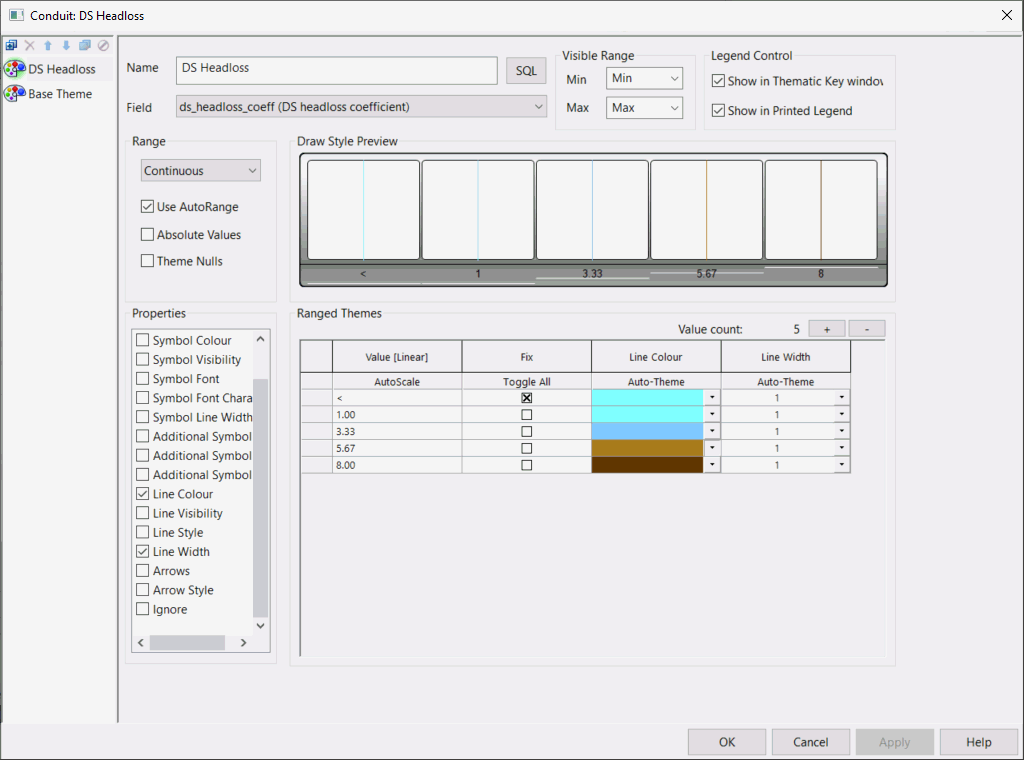Open line width dropdown for 1.00 row
This screenshot has width=1024, height=760.
click(842, 414)
